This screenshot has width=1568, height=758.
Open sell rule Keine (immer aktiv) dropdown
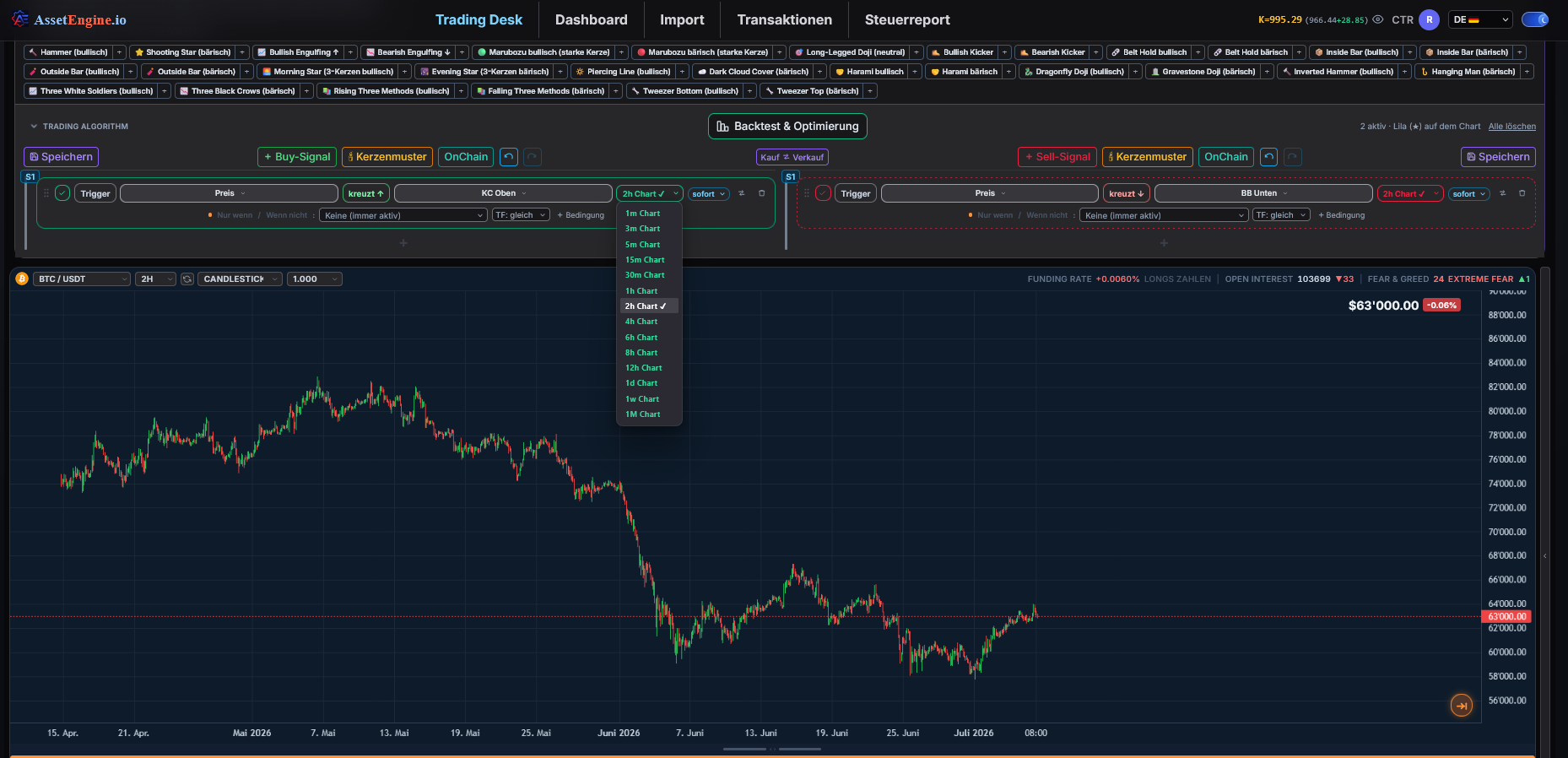tap(1164, 215)
